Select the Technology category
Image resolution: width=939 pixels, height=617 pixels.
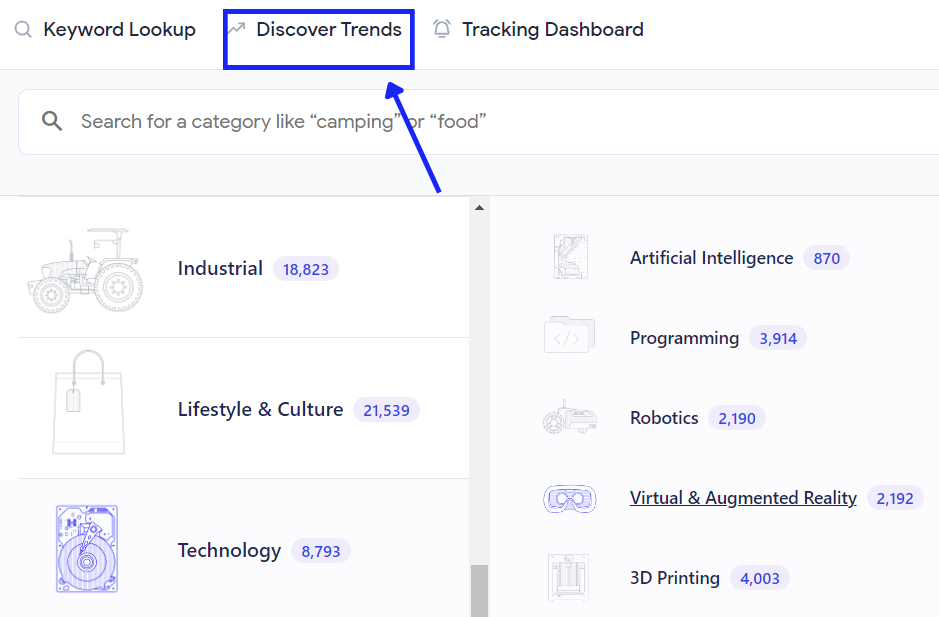pos(229,549)
